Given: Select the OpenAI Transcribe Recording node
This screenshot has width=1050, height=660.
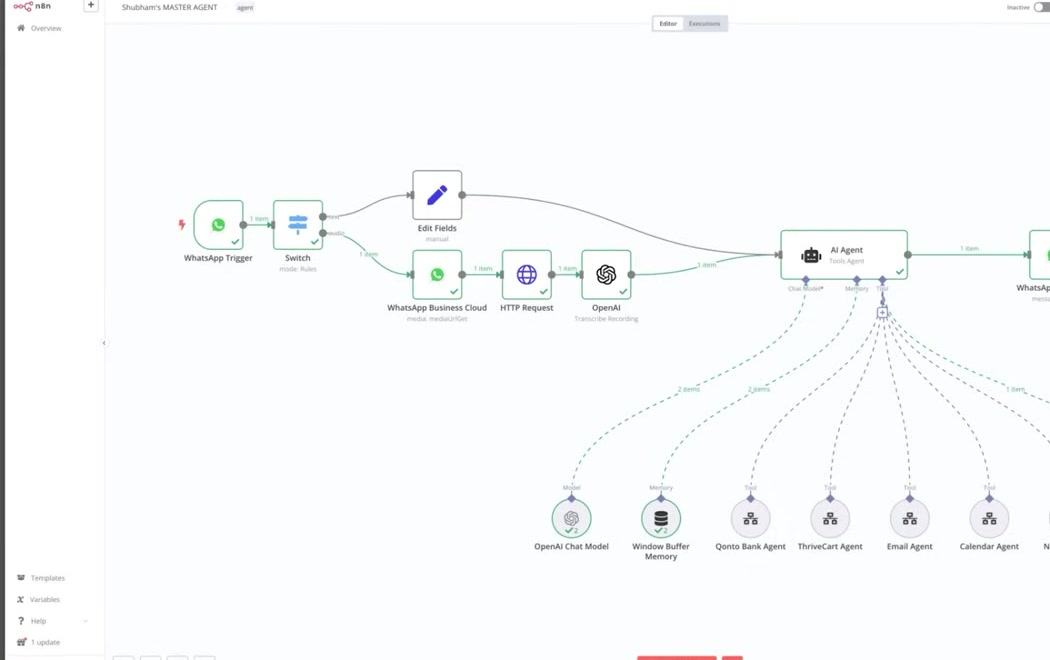Looking at the screenshot, I should [605, 273].
